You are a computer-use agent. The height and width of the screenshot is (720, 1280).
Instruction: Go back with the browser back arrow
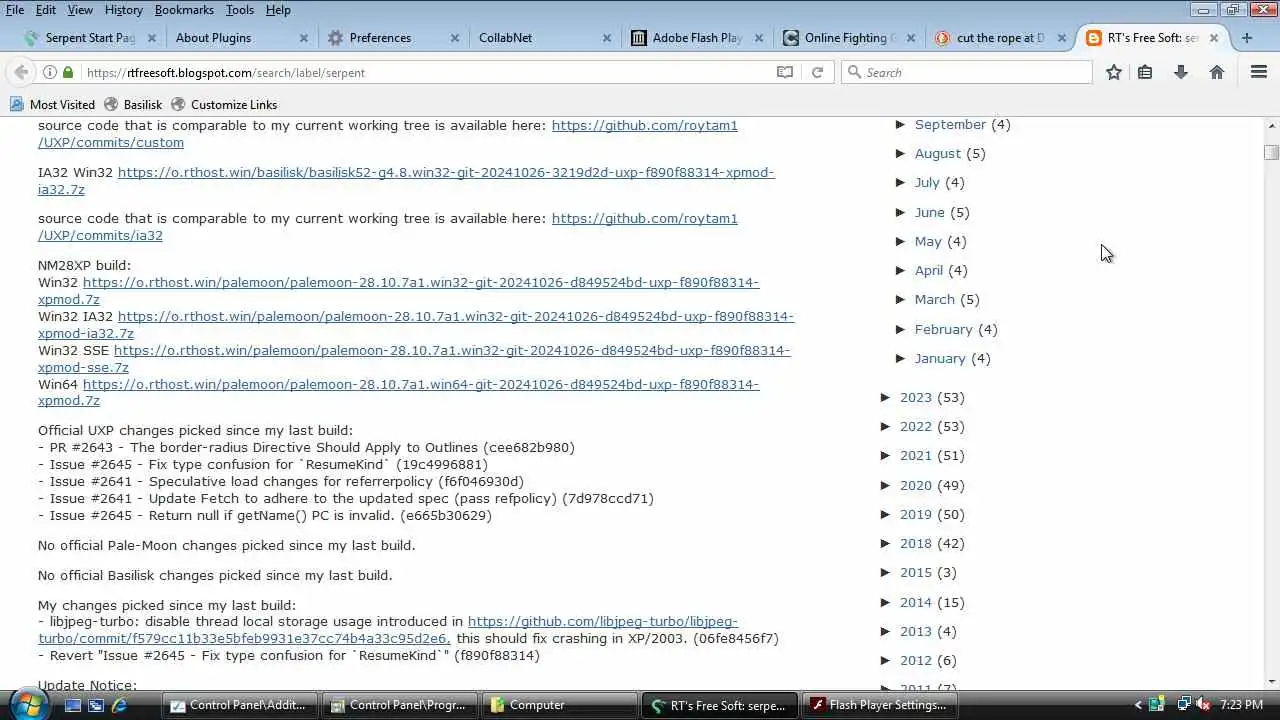pos(21,72)
